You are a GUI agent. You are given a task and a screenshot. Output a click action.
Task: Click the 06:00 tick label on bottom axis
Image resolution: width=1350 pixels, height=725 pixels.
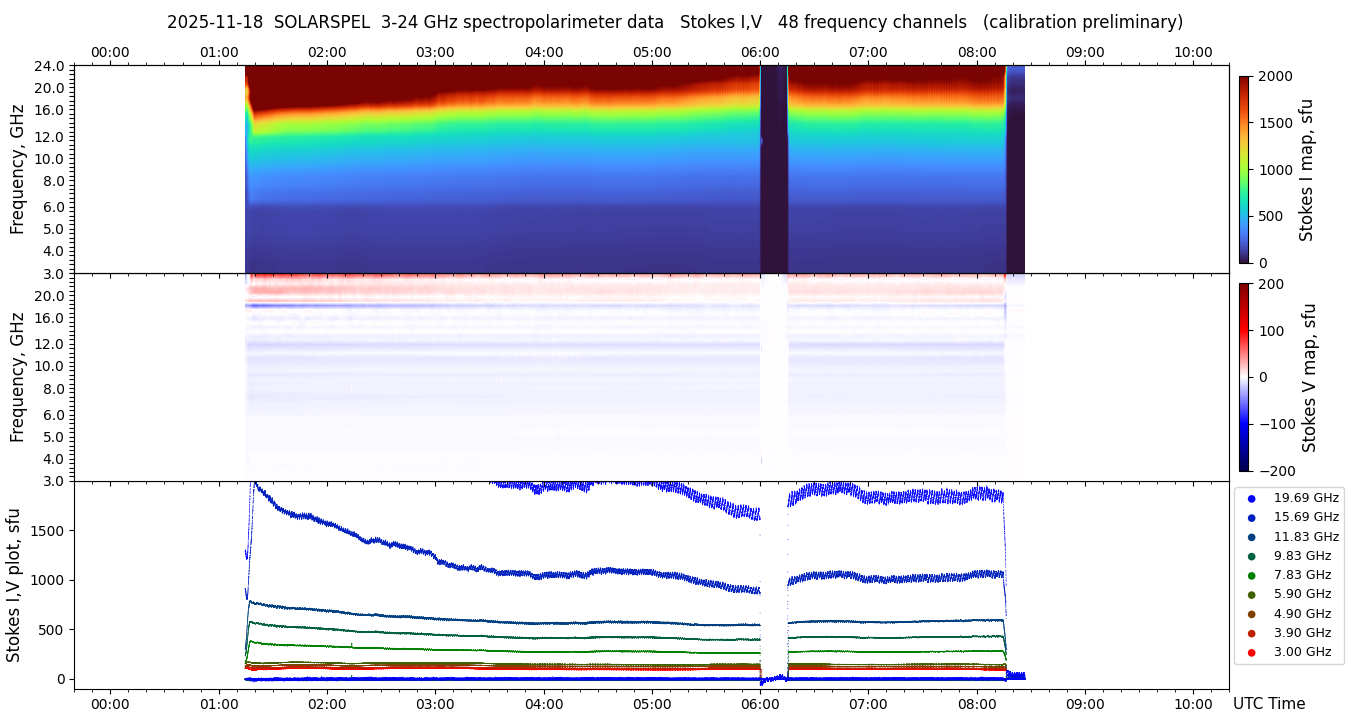pyautogui.click(x=760, y=703)
